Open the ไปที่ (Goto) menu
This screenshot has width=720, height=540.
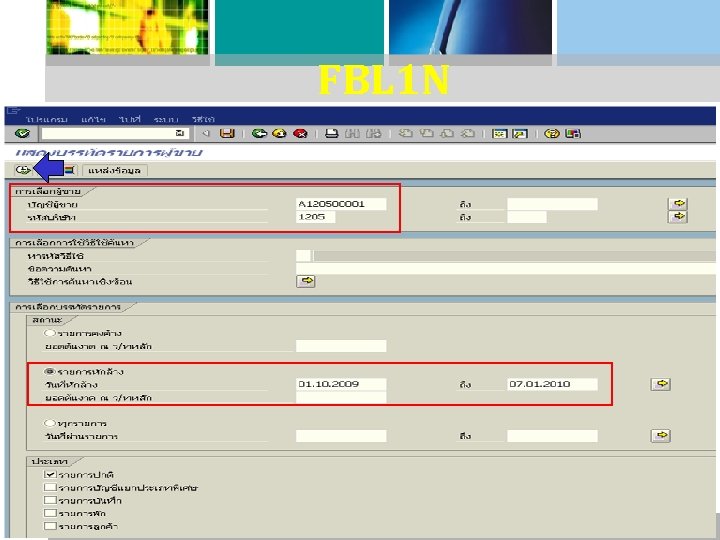coord(129,119)
